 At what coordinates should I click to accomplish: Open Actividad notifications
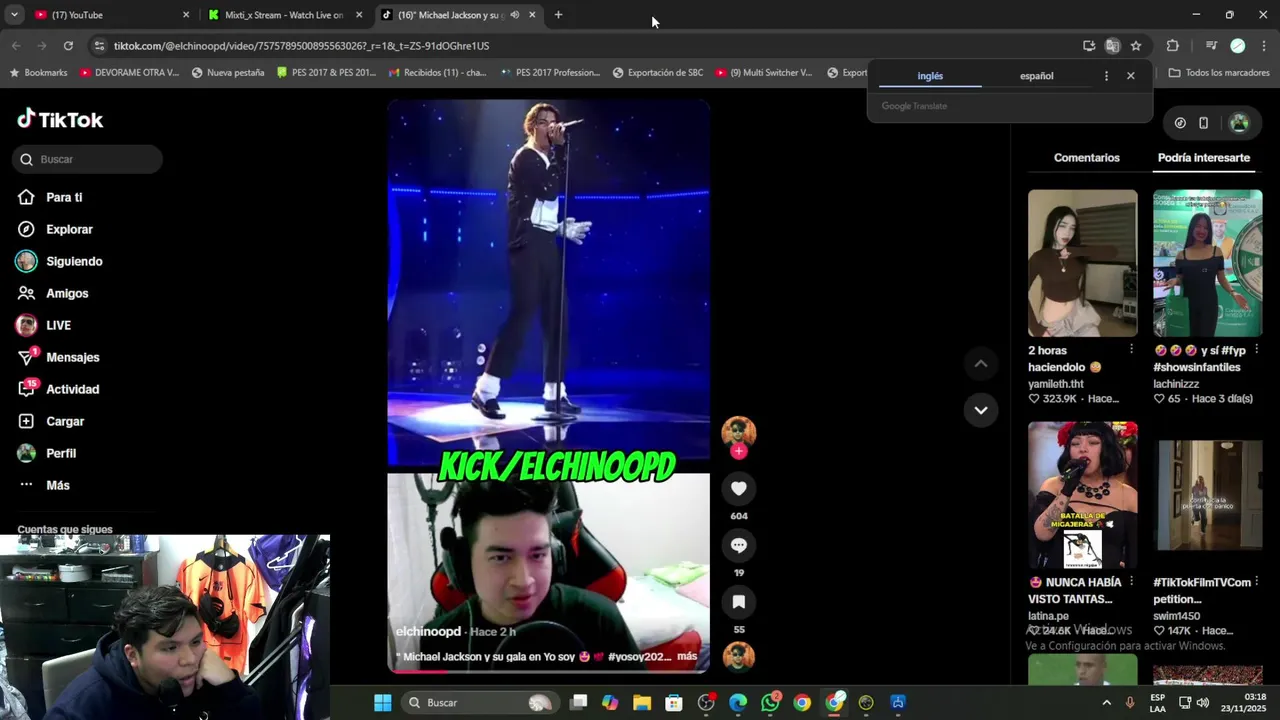point(72,389)
